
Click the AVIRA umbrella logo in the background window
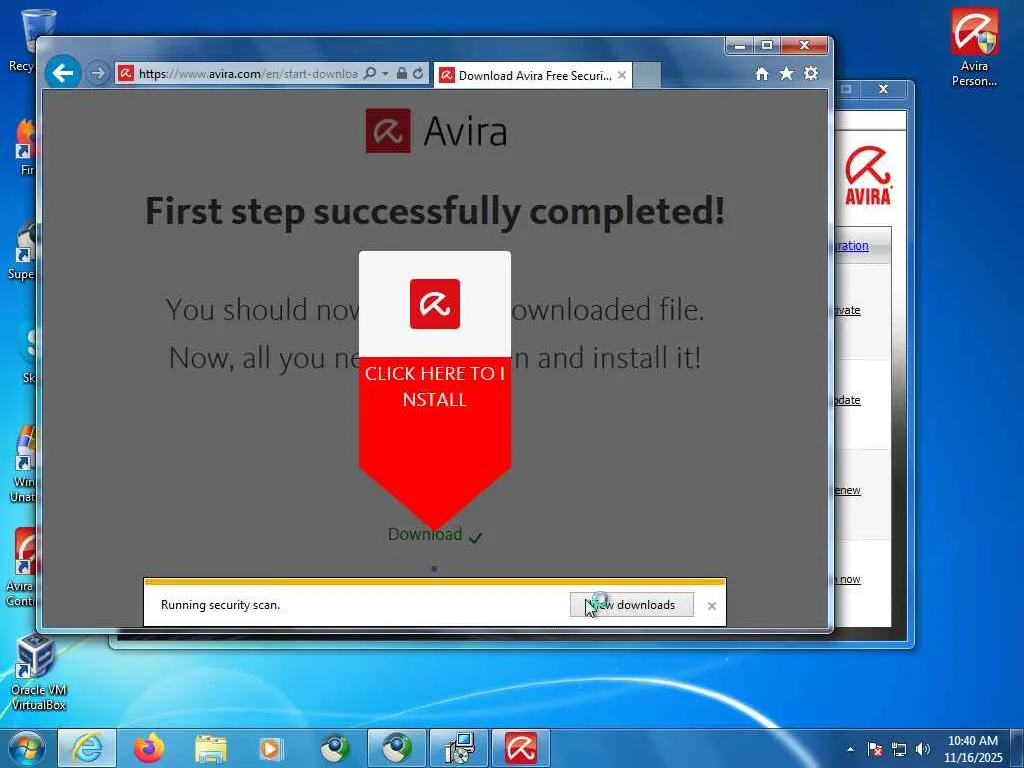coord(868,175)
